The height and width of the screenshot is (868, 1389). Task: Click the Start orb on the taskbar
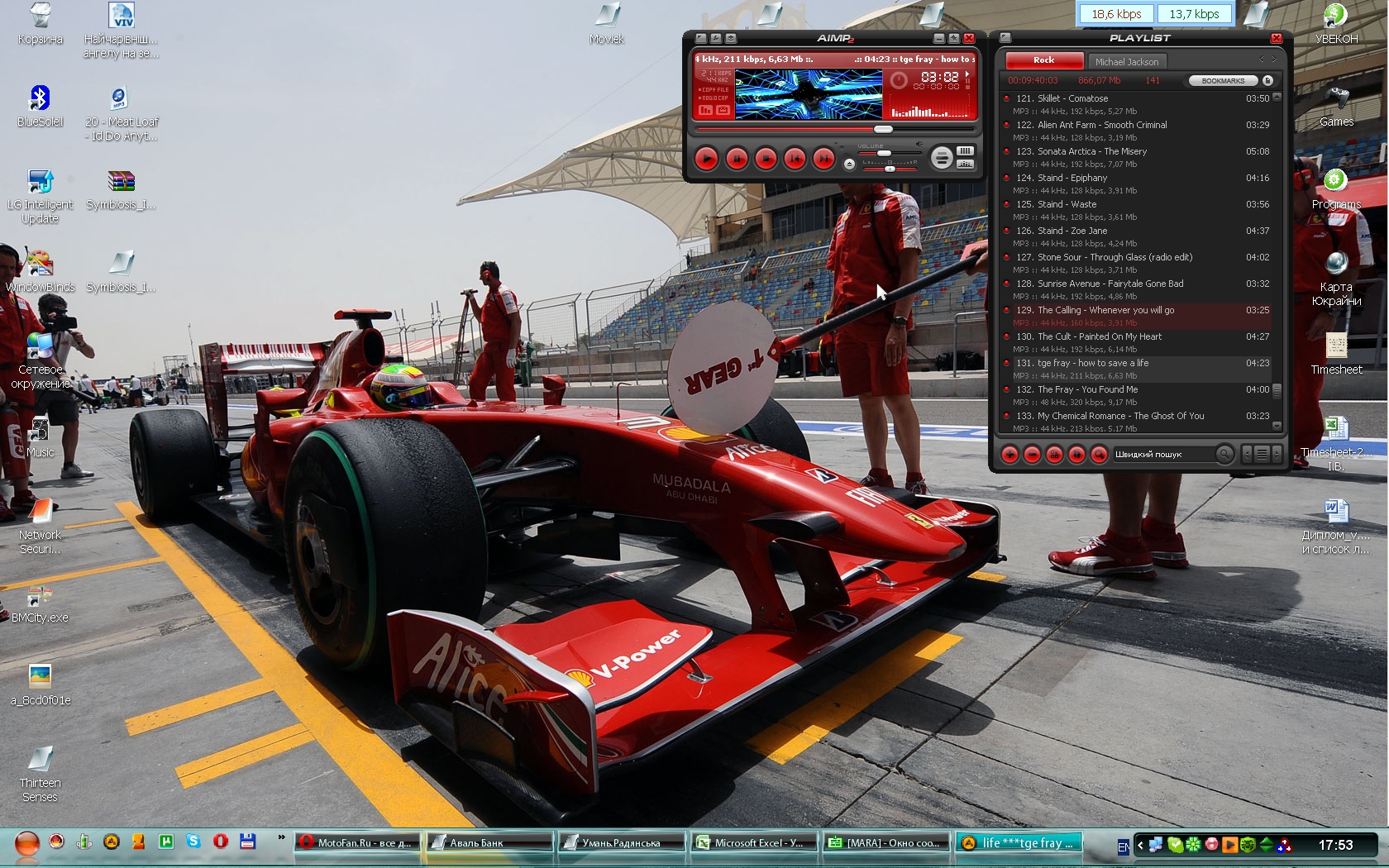27,843
